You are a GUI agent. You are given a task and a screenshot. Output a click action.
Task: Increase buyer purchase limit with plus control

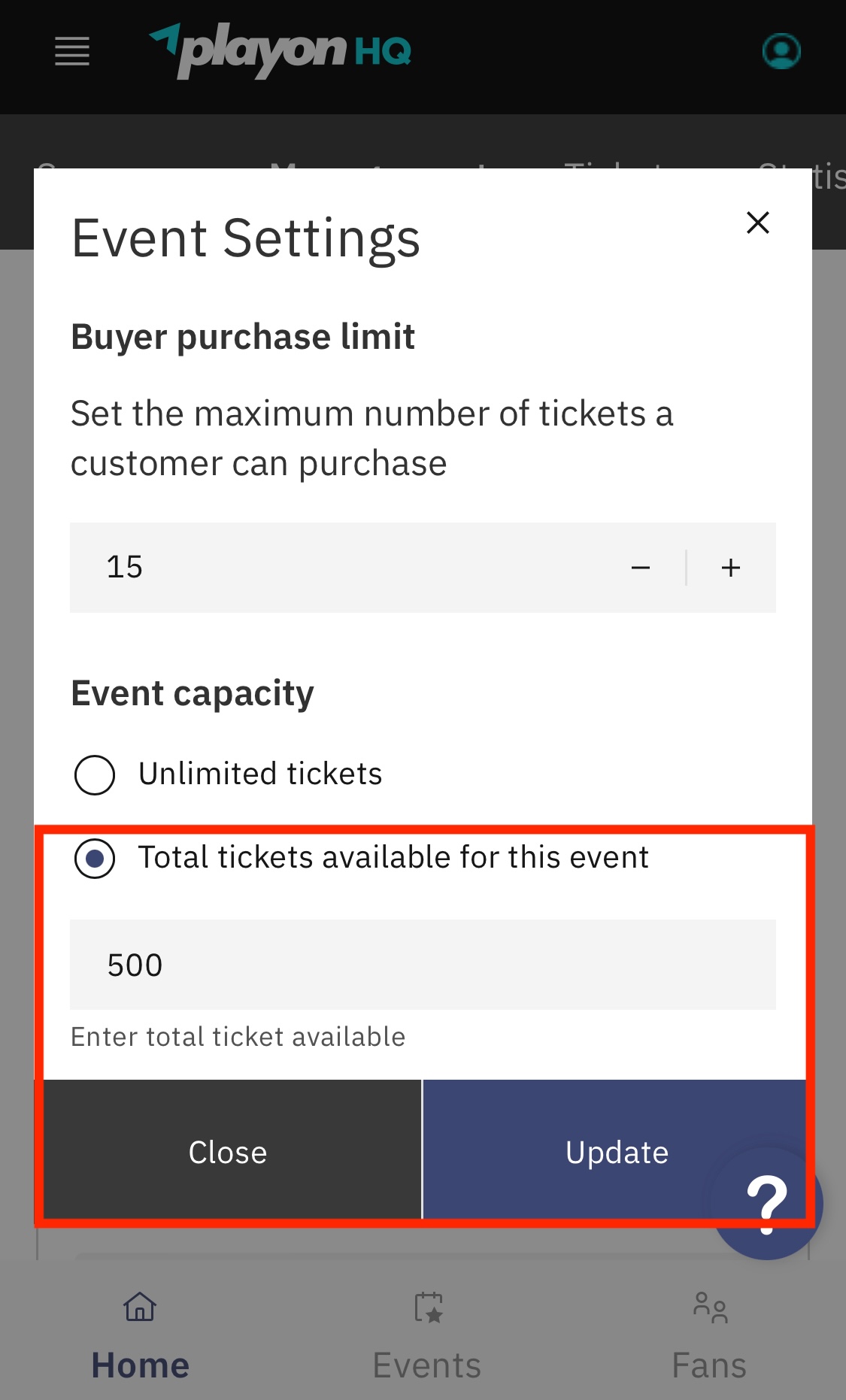[x=729, y=568]
